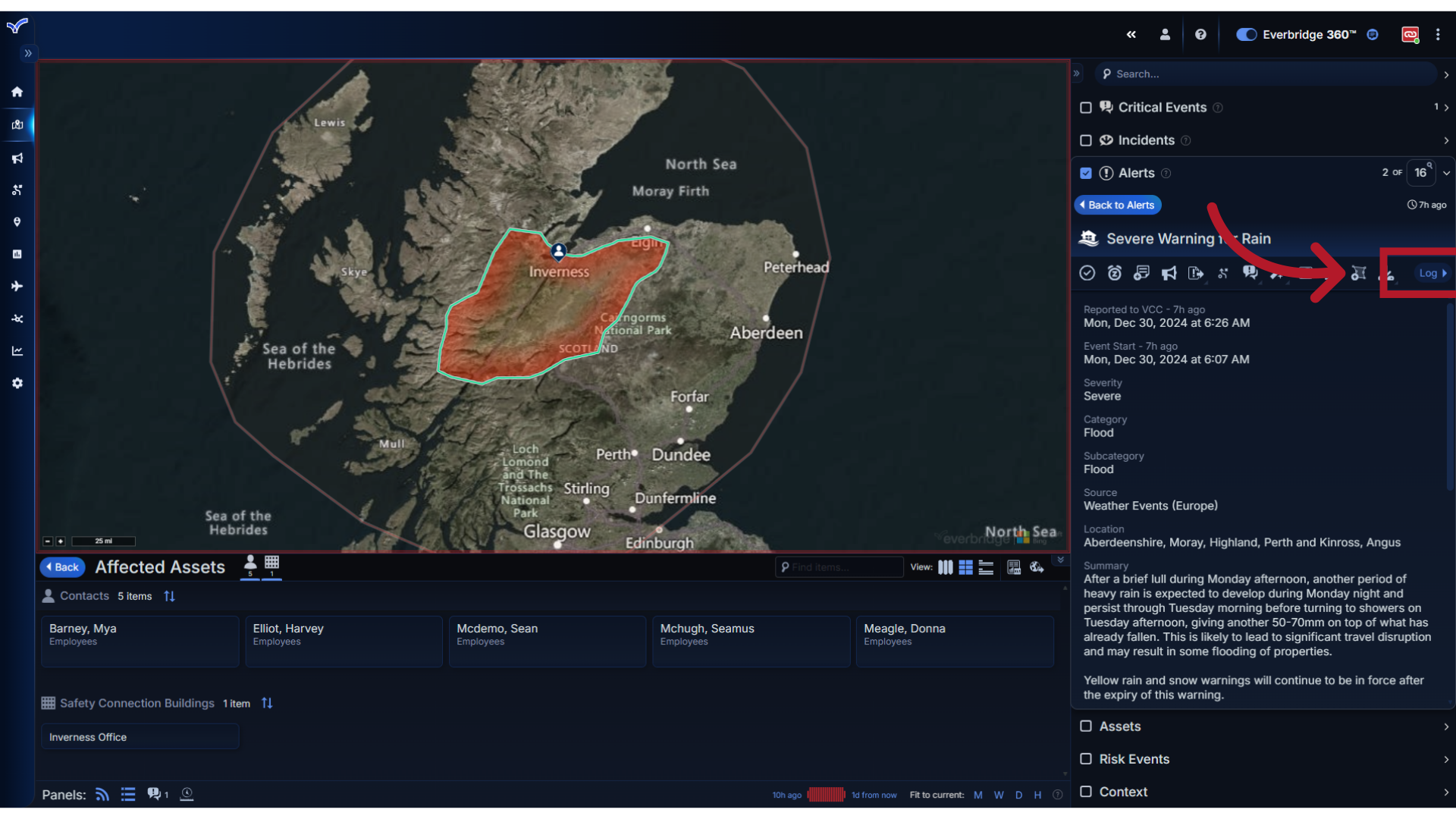The height and width of the screenshot is (819, 1456).
Task: Toggle the Everbridge 360 switch
Action: 1246,35
